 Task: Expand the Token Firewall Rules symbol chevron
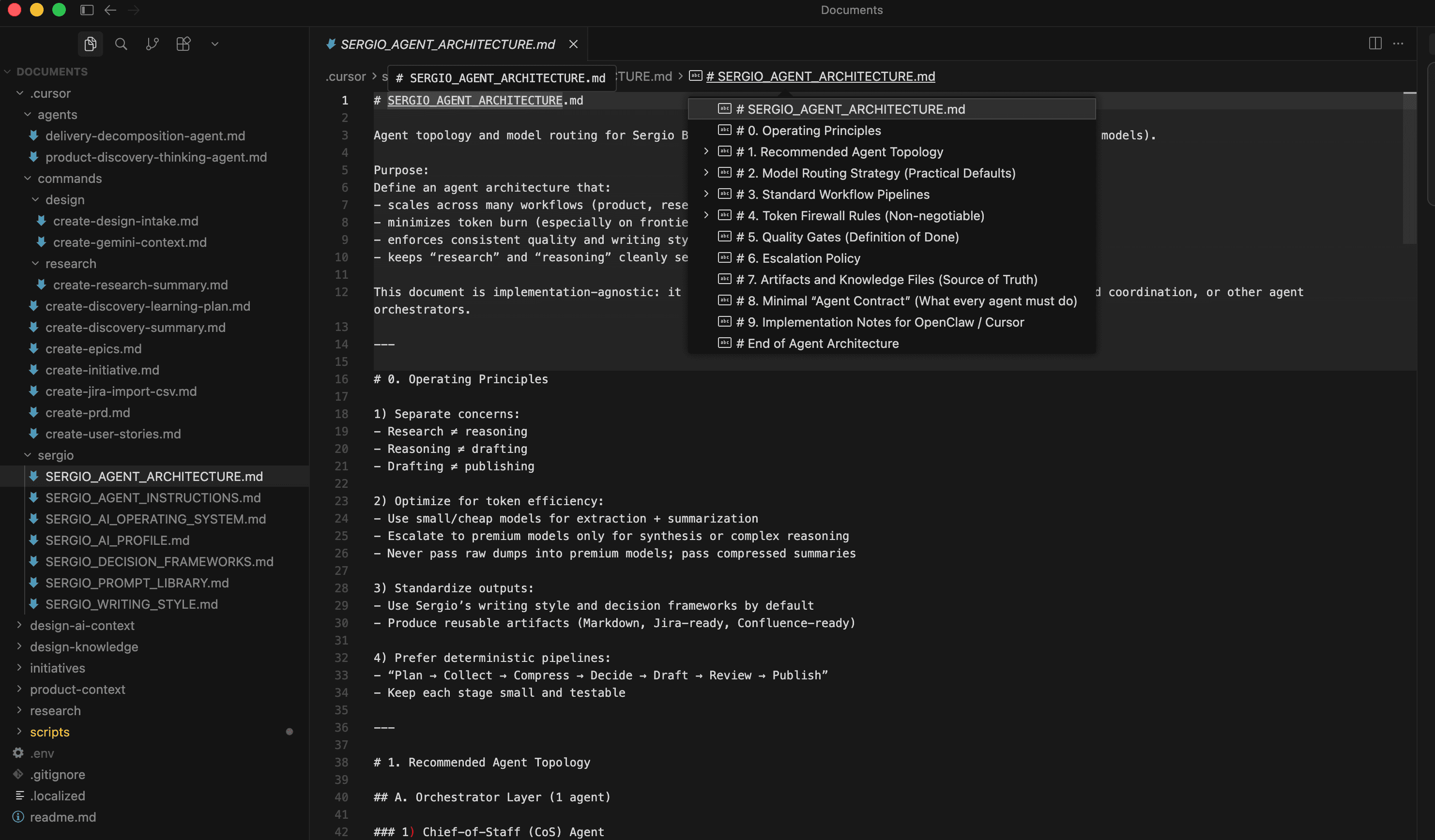pos(706,215)
